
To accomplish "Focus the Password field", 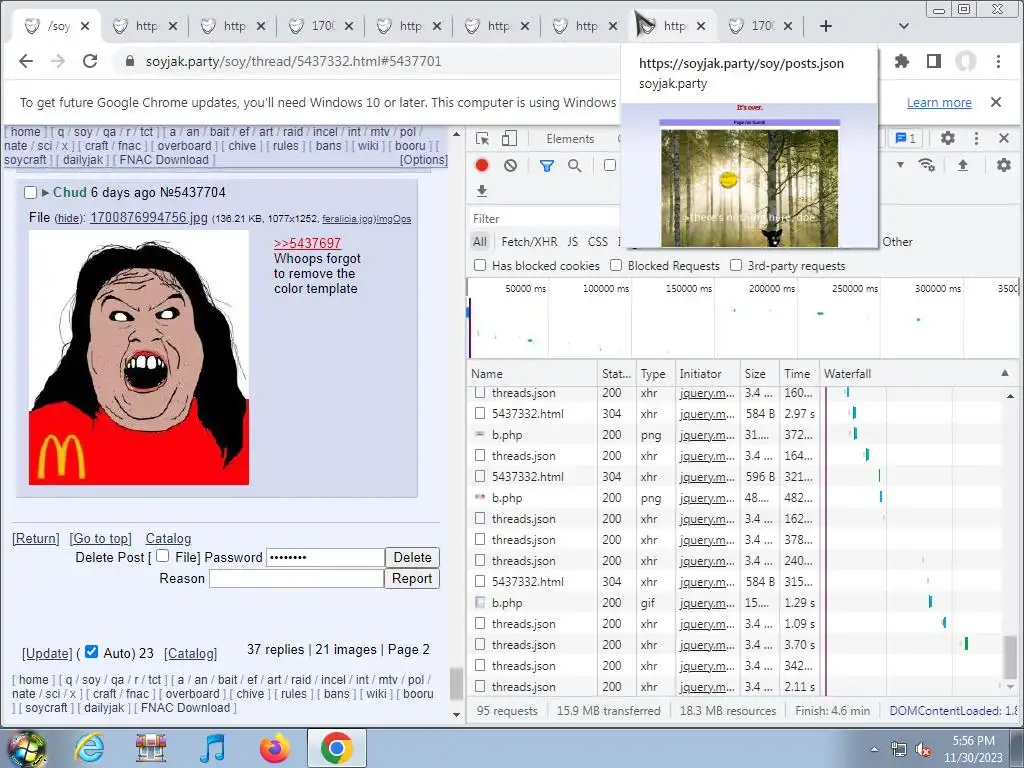I will tap(325, 557).
